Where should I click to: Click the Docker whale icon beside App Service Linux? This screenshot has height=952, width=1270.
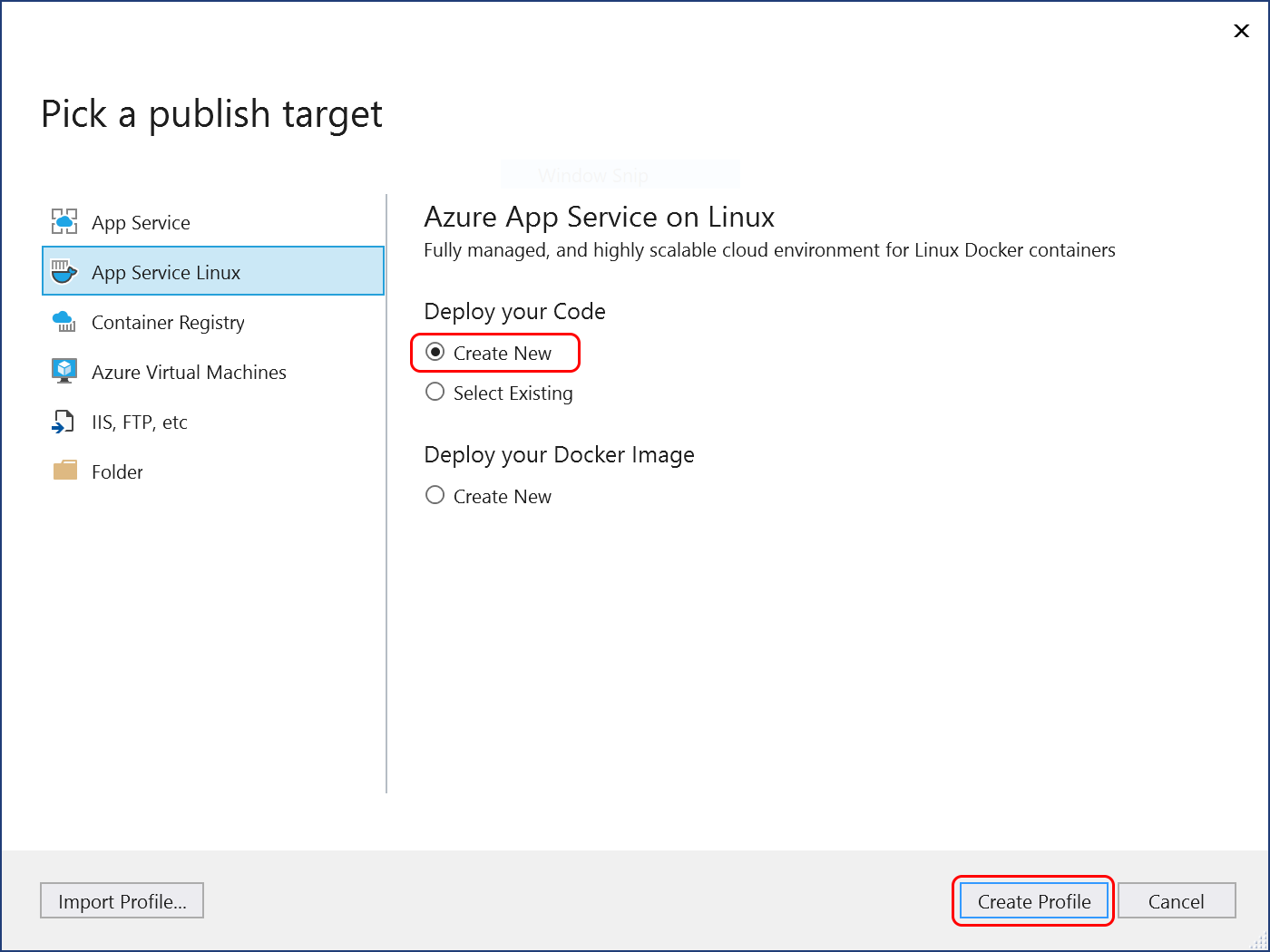(63, 271)
